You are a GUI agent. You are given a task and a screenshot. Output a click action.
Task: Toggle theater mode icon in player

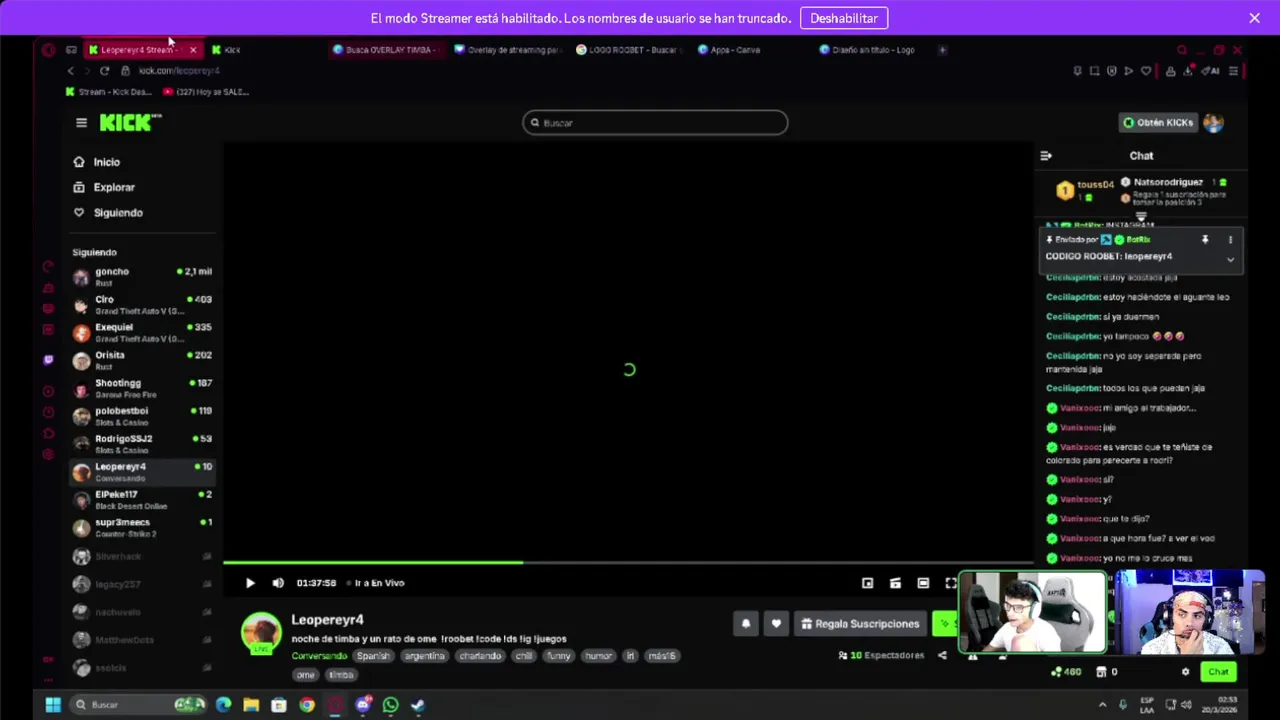coord(923,583)
